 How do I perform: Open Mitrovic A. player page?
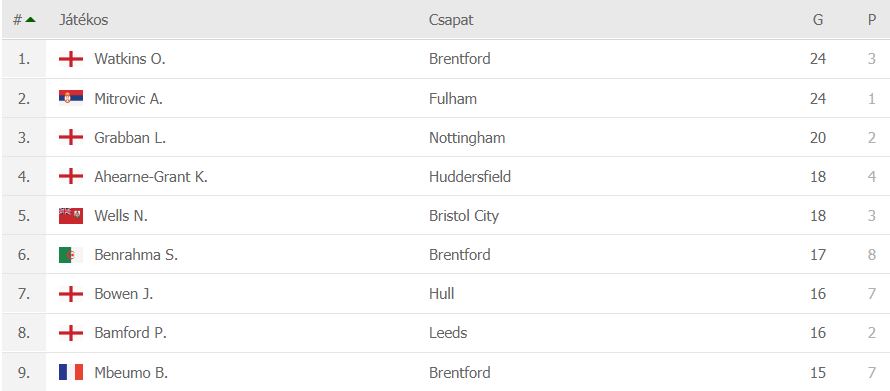tap(128, 99)
